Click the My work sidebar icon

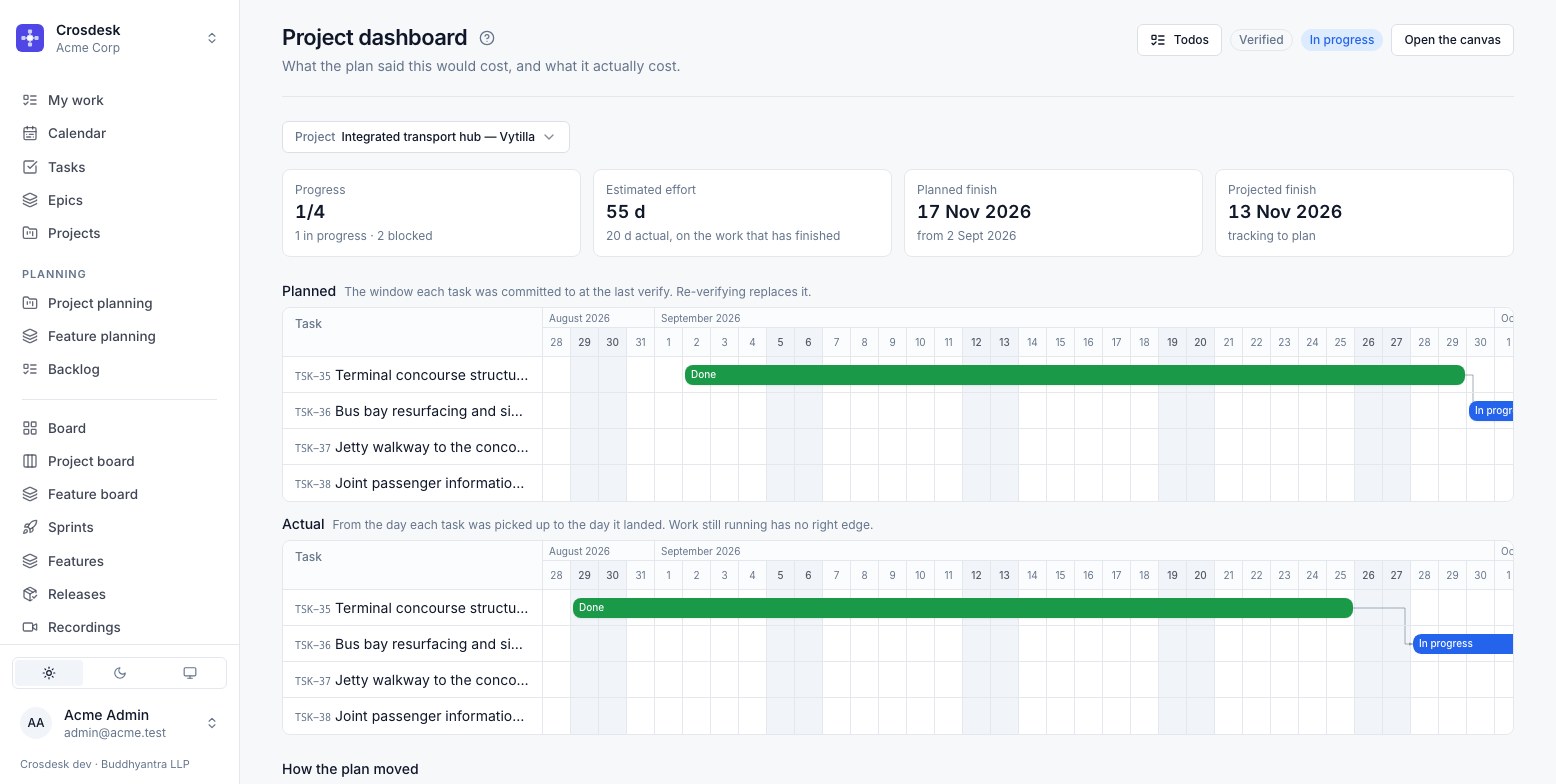(x=30, y=100)
